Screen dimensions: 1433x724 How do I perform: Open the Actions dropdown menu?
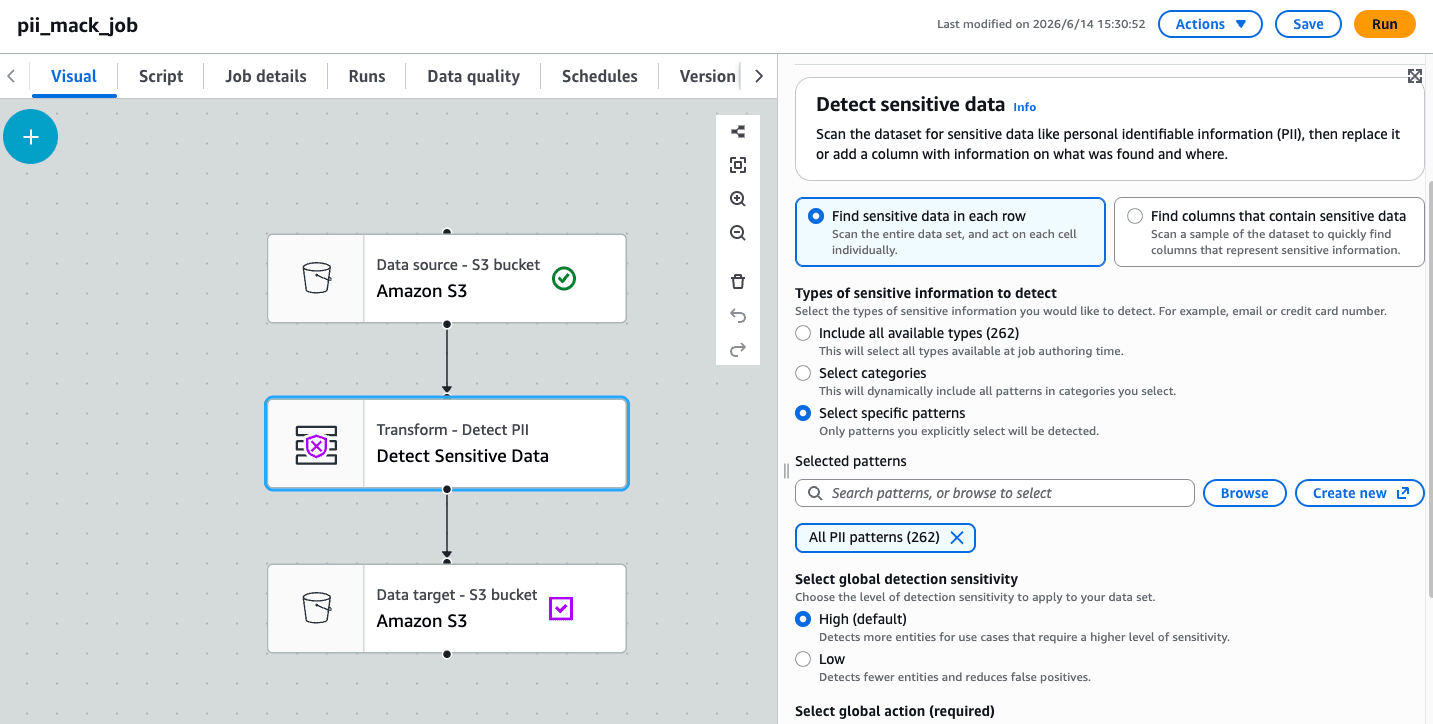pos(1210,24)
